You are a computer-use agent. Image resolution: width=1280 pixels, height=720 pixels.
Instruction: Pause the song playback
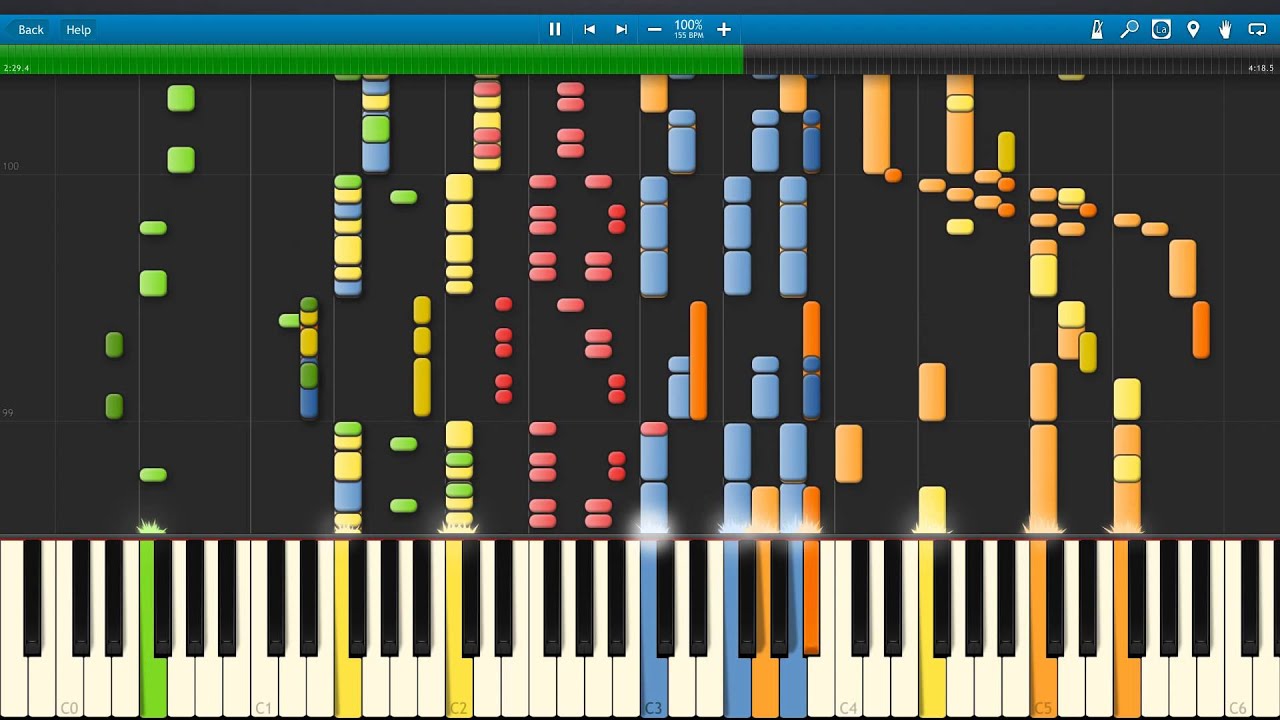pyautogui.click(x=555, y=29)
